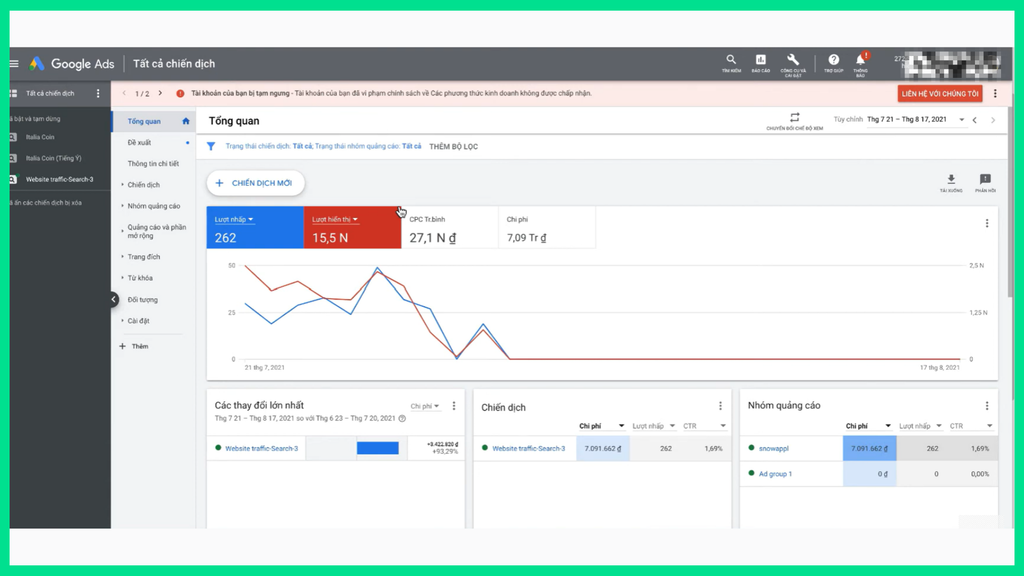Select Tất cả chiến dịch in sidebar
1024x576 pixels.
50,93
